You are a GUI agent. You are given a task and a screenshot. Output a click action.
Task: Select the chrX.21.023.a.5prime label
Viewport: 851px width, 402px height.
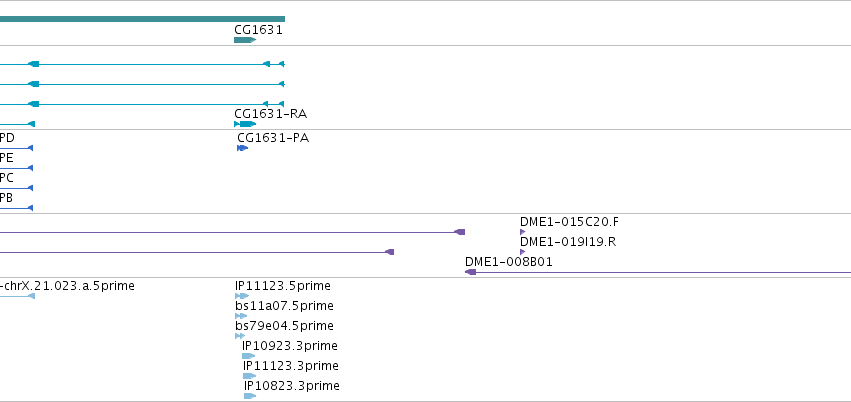pyautogui.click(x=67, y=286)
